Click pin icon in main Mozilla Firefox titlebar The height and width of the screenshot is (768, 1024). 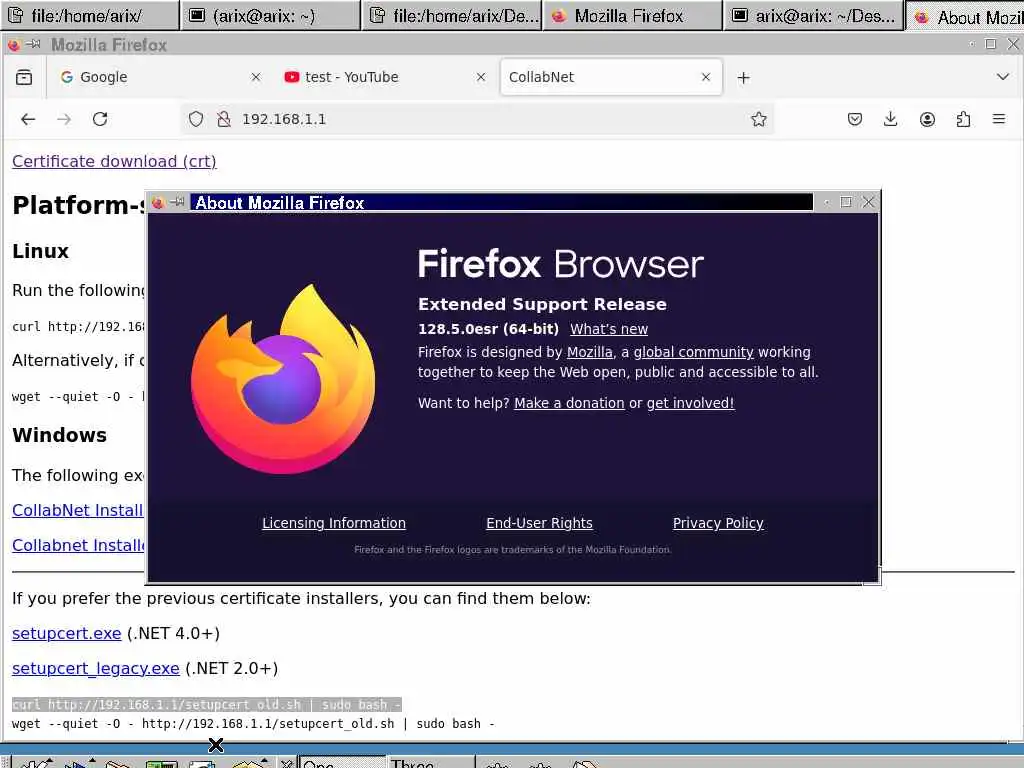[x=33, y=44]
